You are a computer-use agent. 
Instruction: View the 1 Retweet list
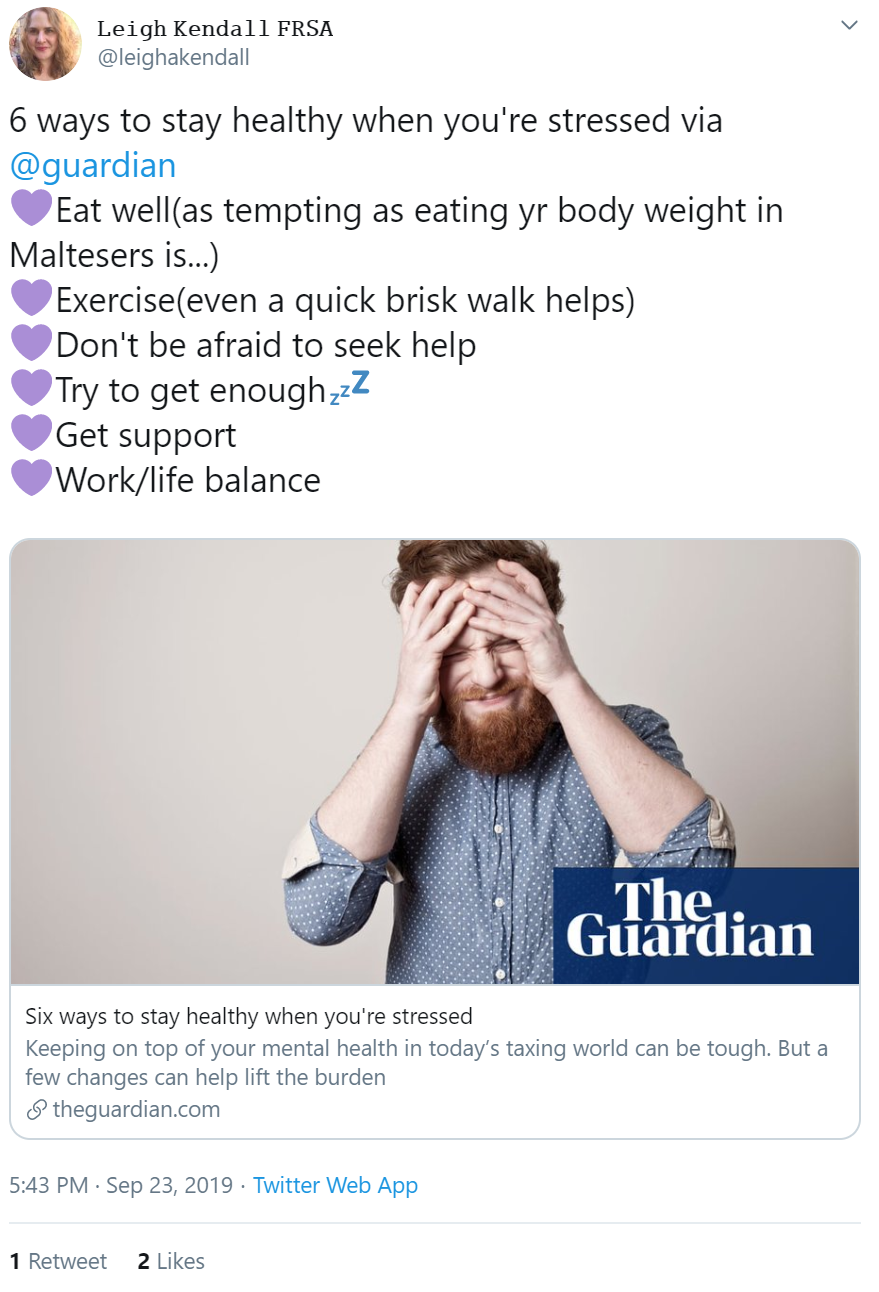tap(58, 1262)
